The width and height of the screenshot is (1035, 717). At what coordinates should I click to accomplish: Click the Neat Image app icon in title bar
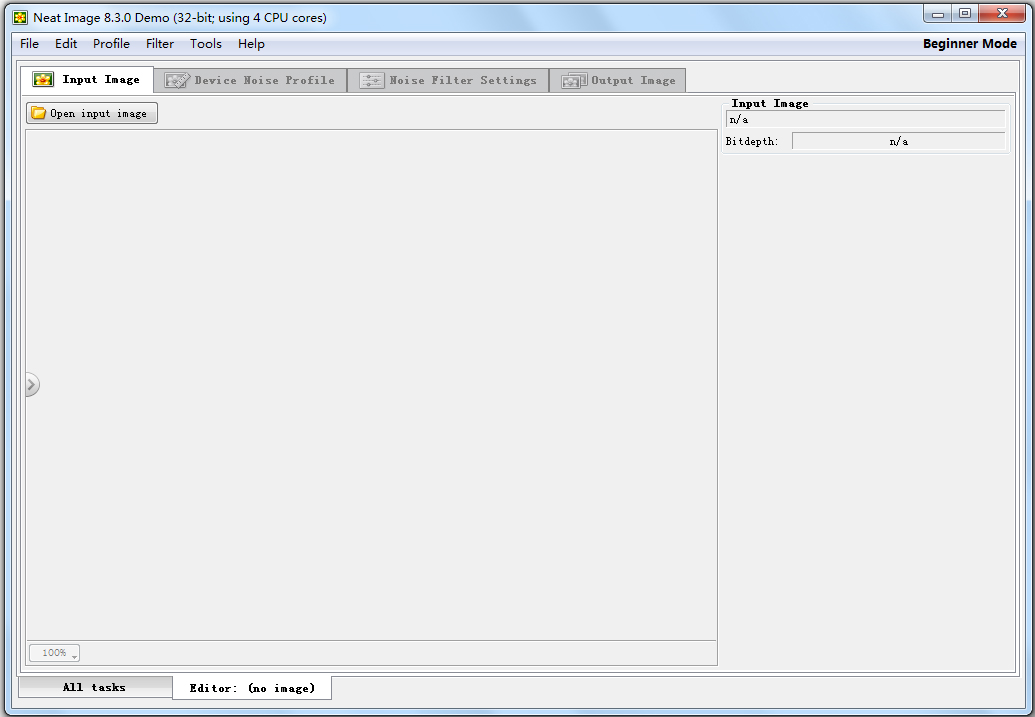coord(20,18)
